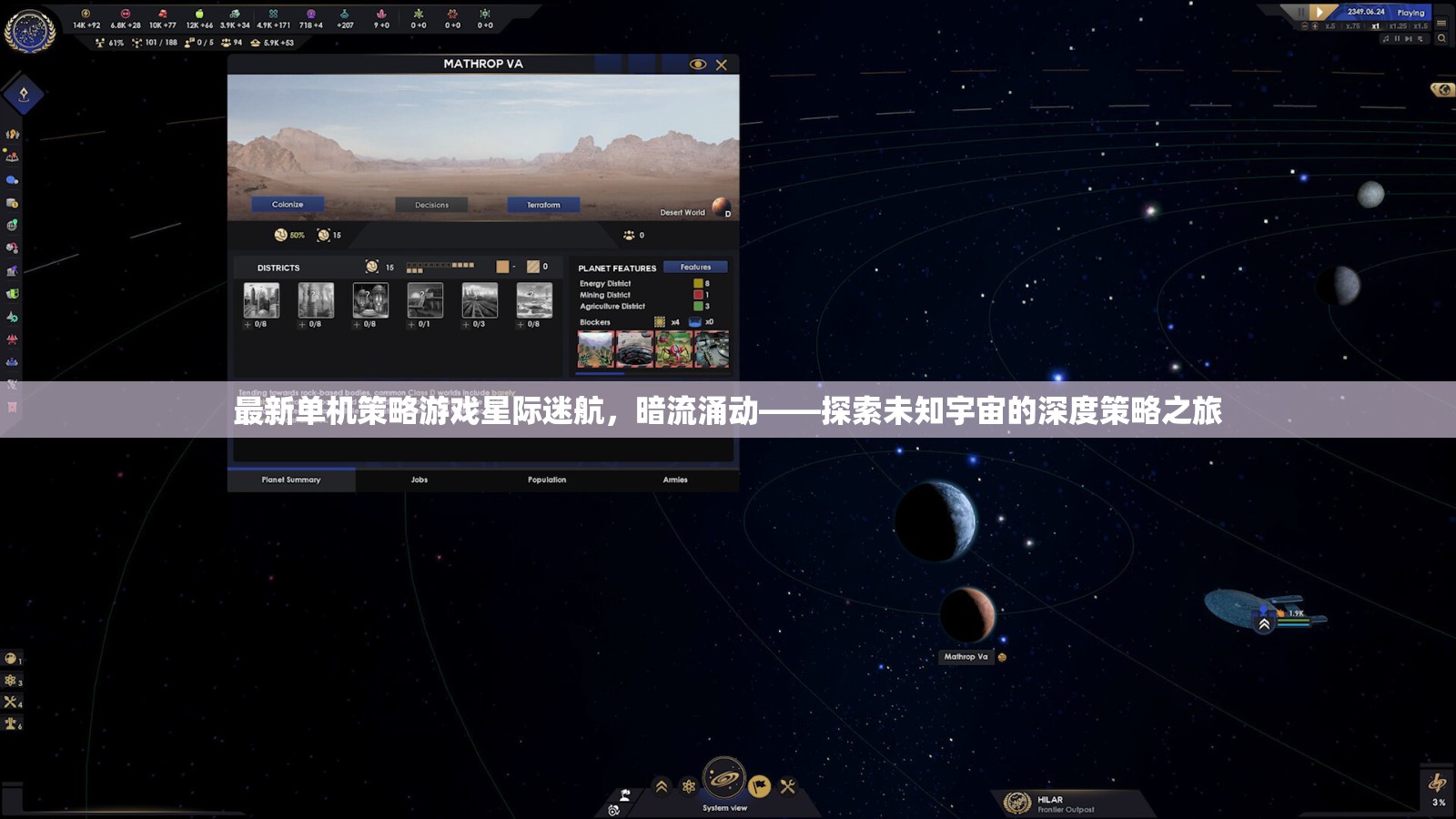This screenshot has height=819, width=1456.
Task: Click the striped blocker icon labeled x4
Action: point(660,322)
